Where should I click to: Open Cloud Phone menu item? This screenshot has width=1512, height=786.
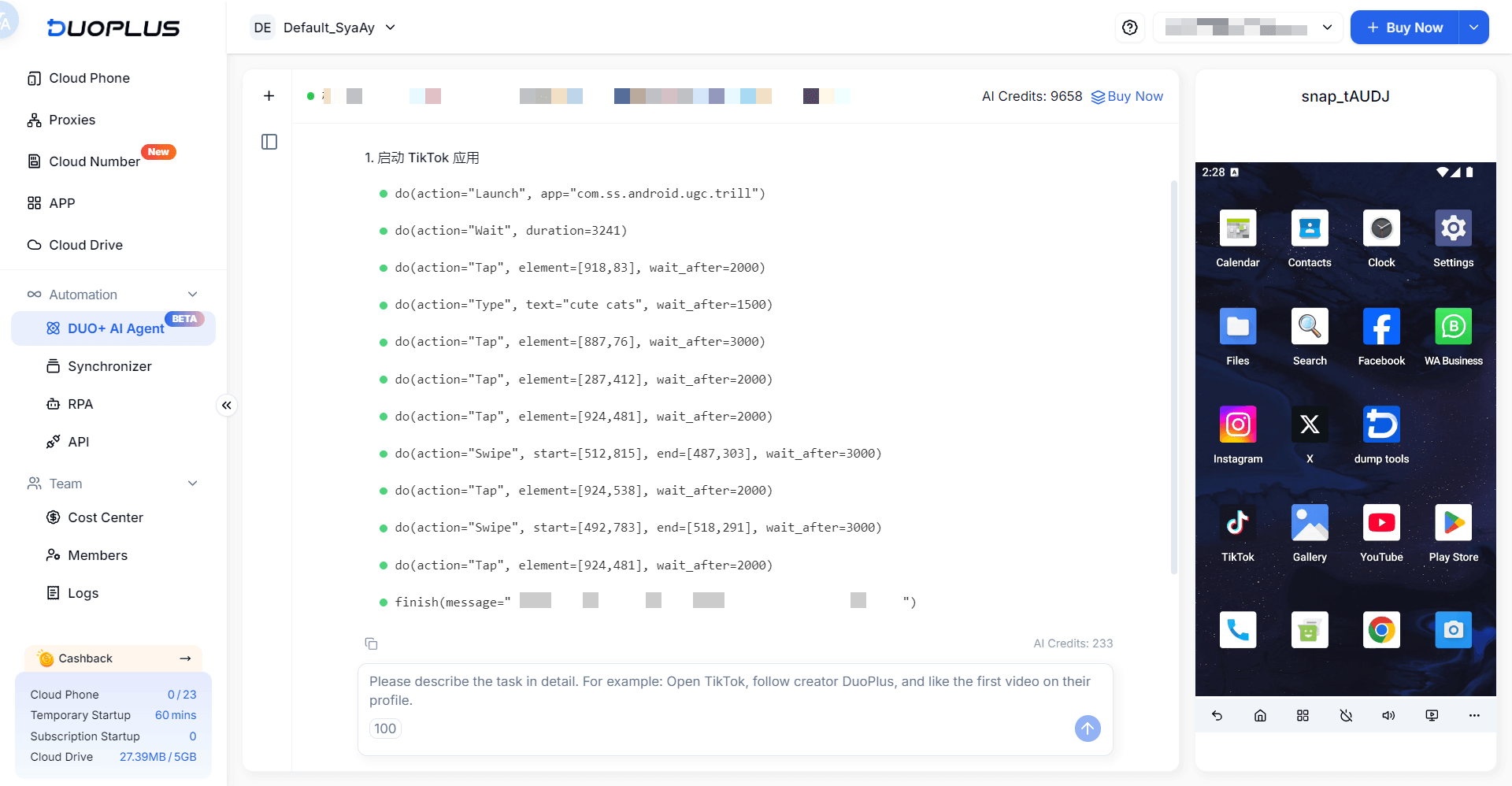tap(89, 78)
